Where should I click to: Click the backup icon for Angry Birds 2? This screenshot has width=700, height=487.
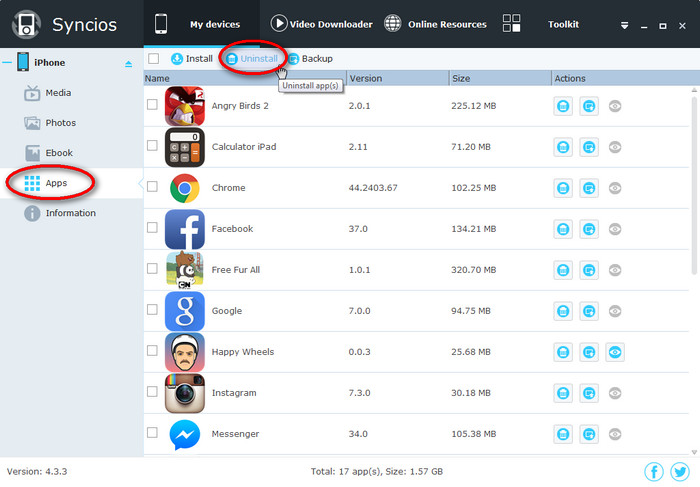click(589, 106)
